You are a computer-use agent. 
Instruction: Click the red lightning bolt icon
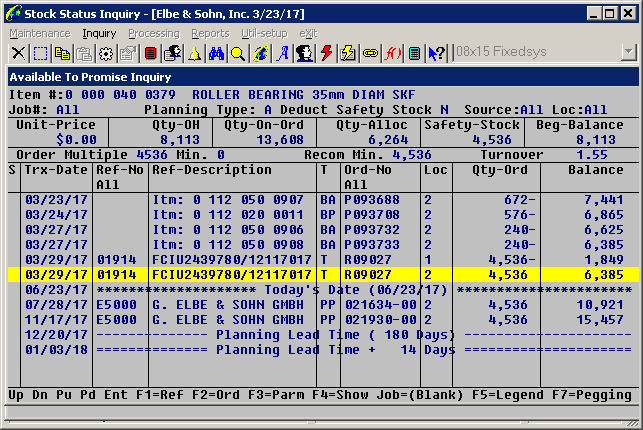326,53
